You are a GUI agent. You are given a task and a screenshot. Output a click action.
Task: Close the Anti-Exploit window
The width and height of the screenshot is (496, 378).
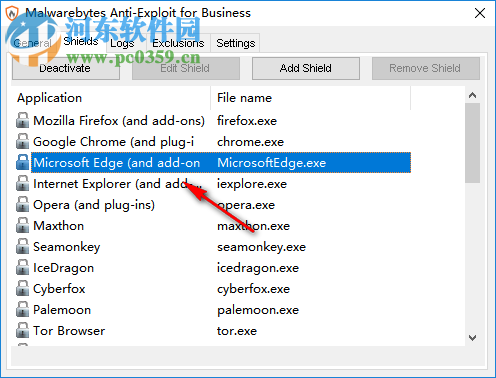480,13
